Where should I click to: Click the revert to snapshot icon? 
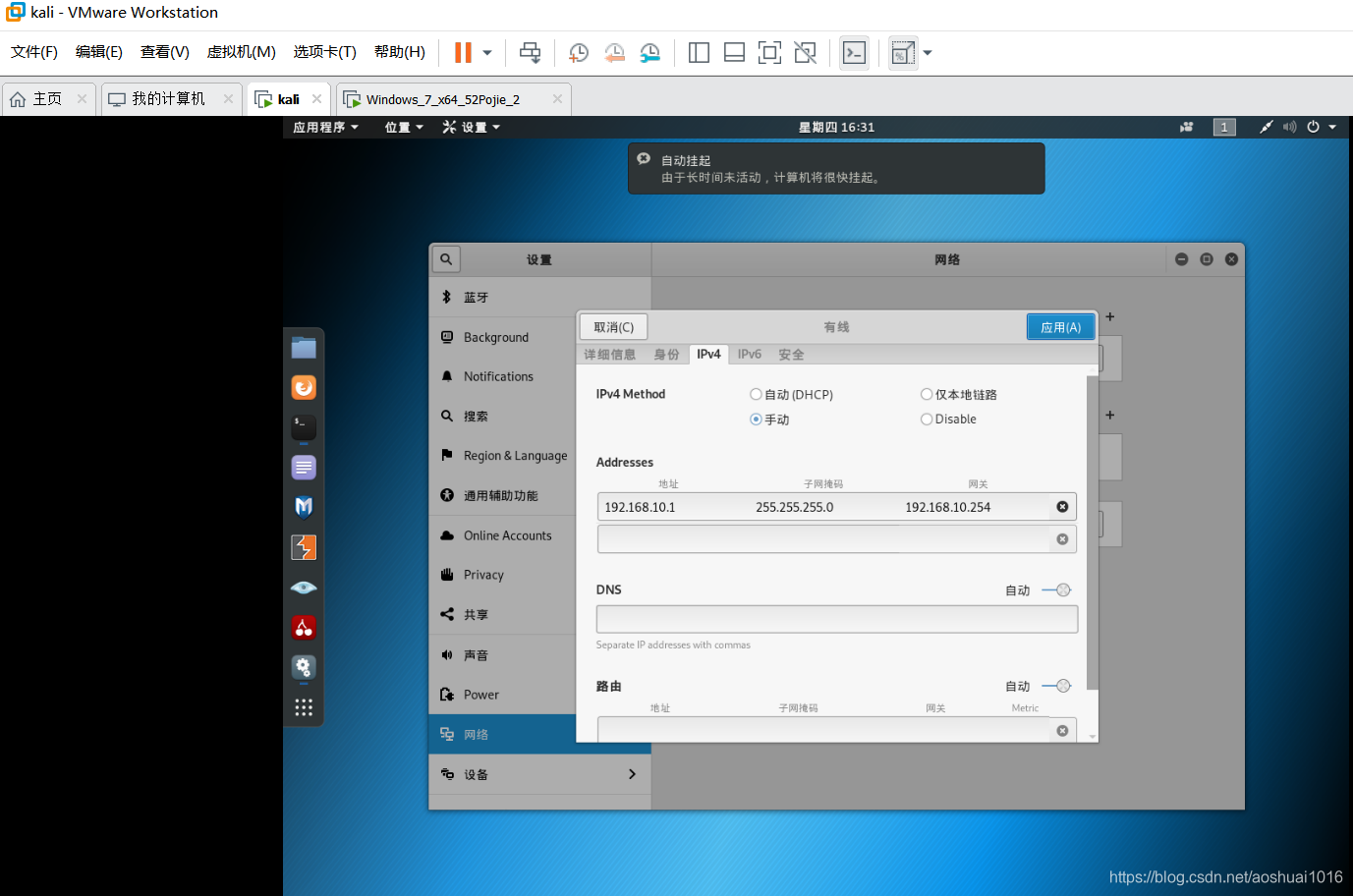pos(614,53)
